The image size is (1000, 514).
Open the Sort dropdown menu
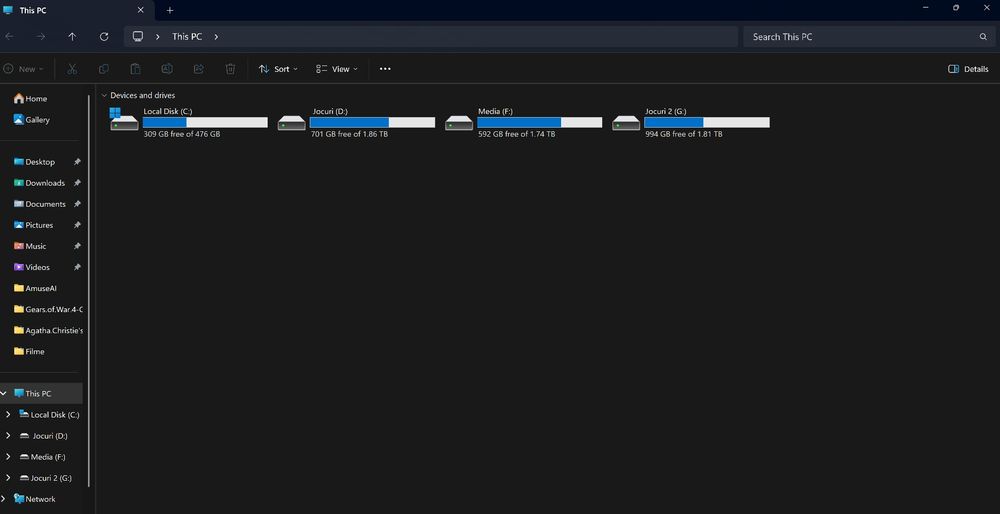point(278,69)
